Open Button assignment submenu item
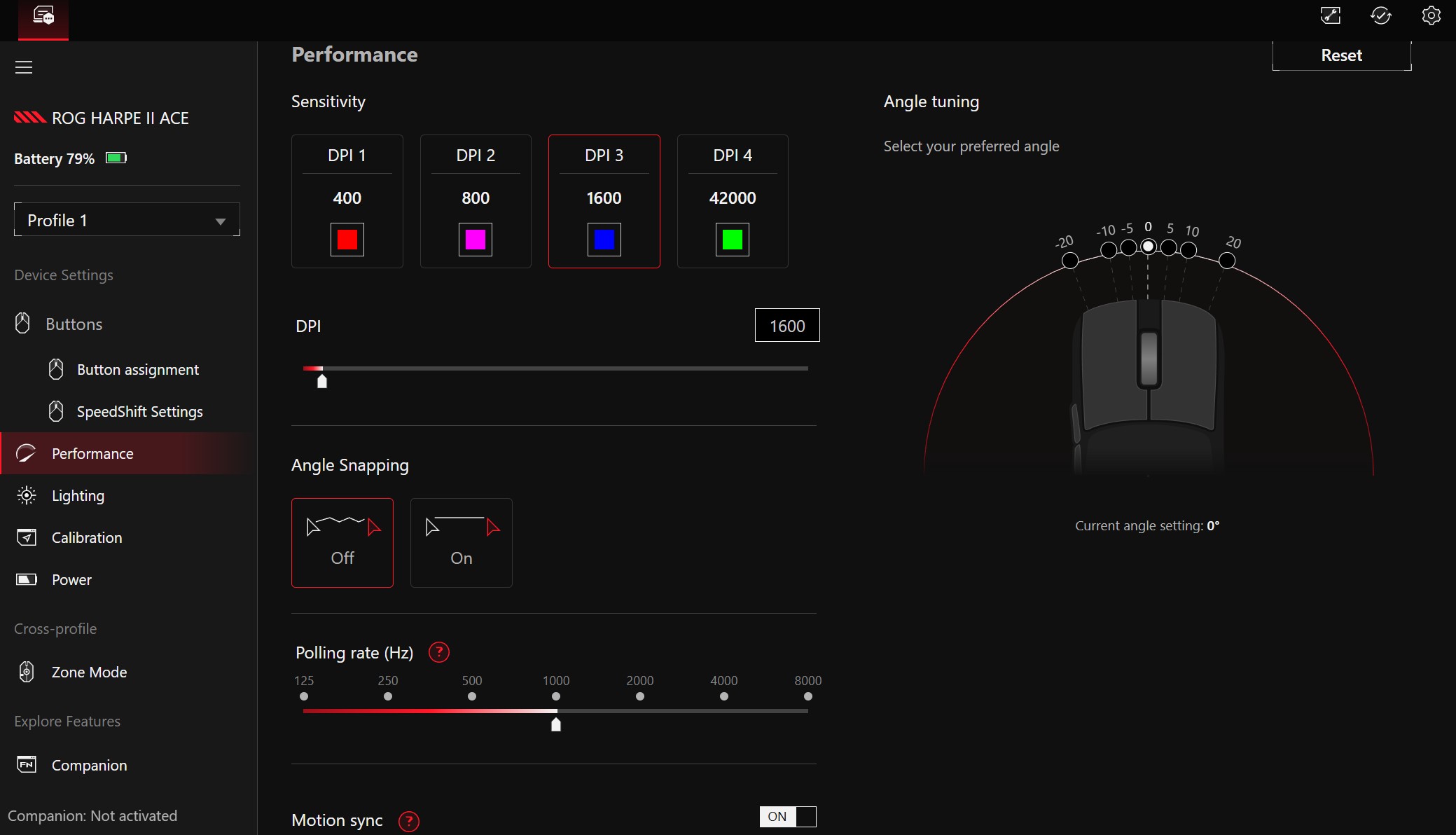Image resolution: width=1456 pixels, height=835 pixels. (137, 370)
